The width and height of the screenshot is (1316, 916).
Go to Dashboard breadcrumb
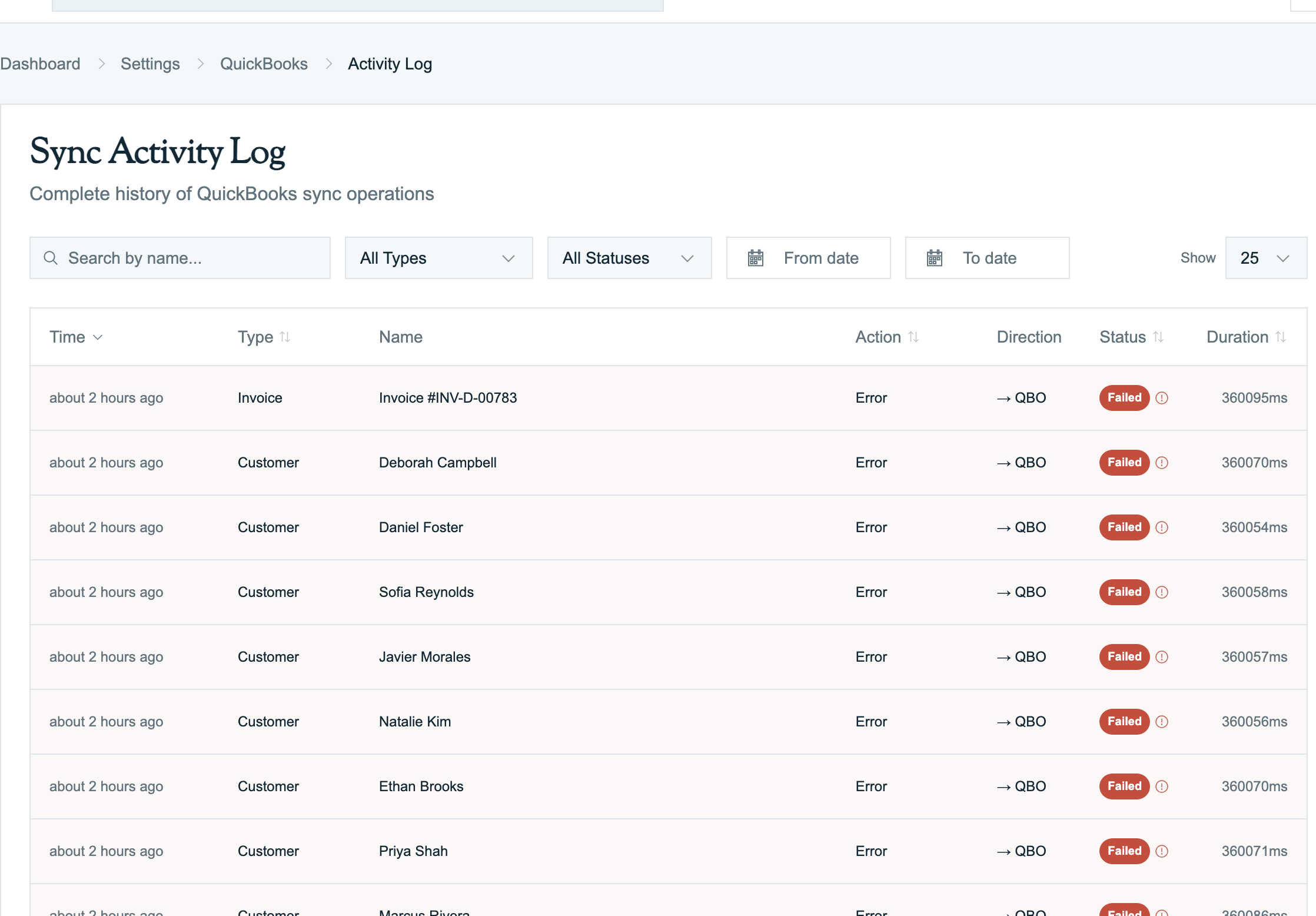pos(40,64)
